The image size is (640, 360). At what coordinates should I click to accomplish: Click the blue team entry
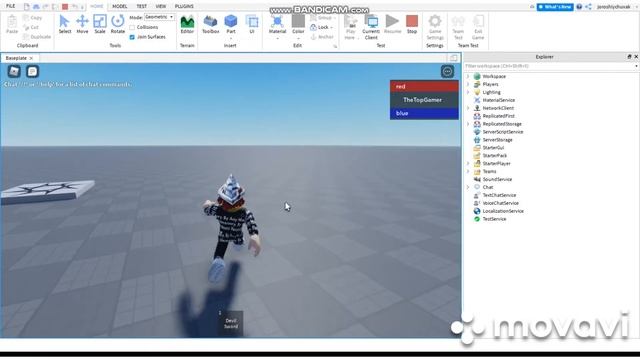(424, 113)
